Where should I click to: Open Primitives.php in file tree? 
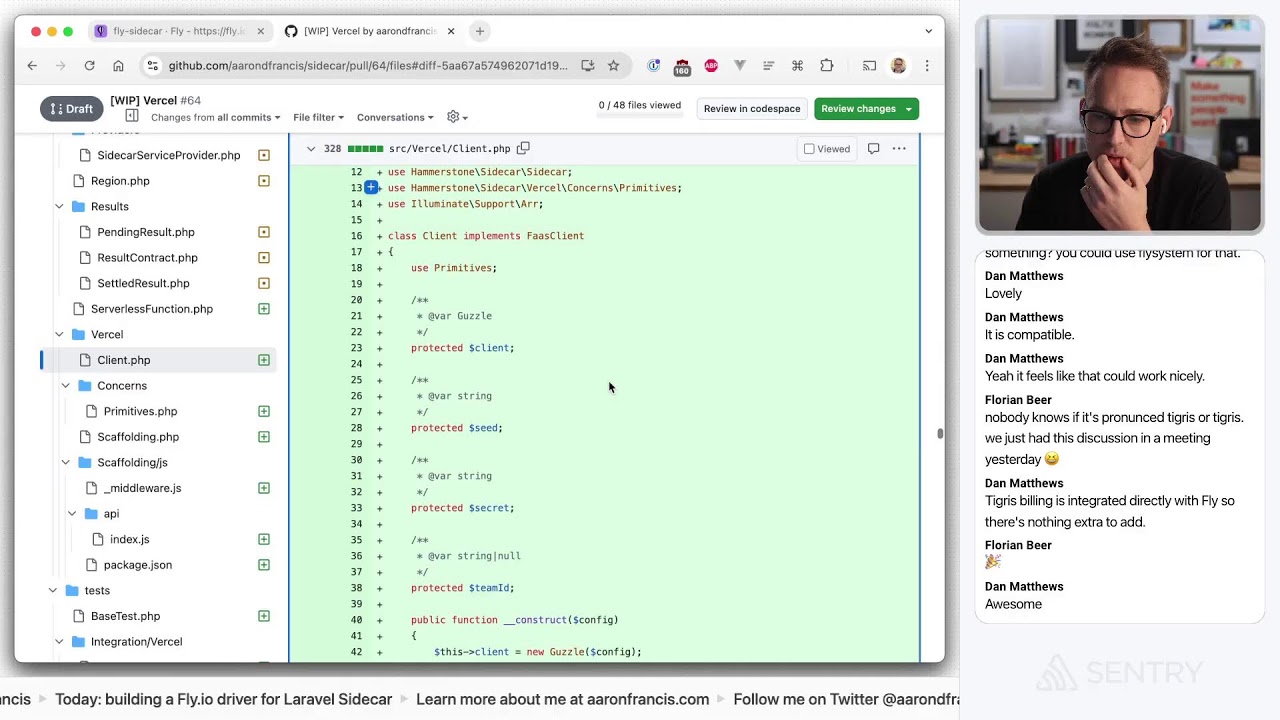140,411
